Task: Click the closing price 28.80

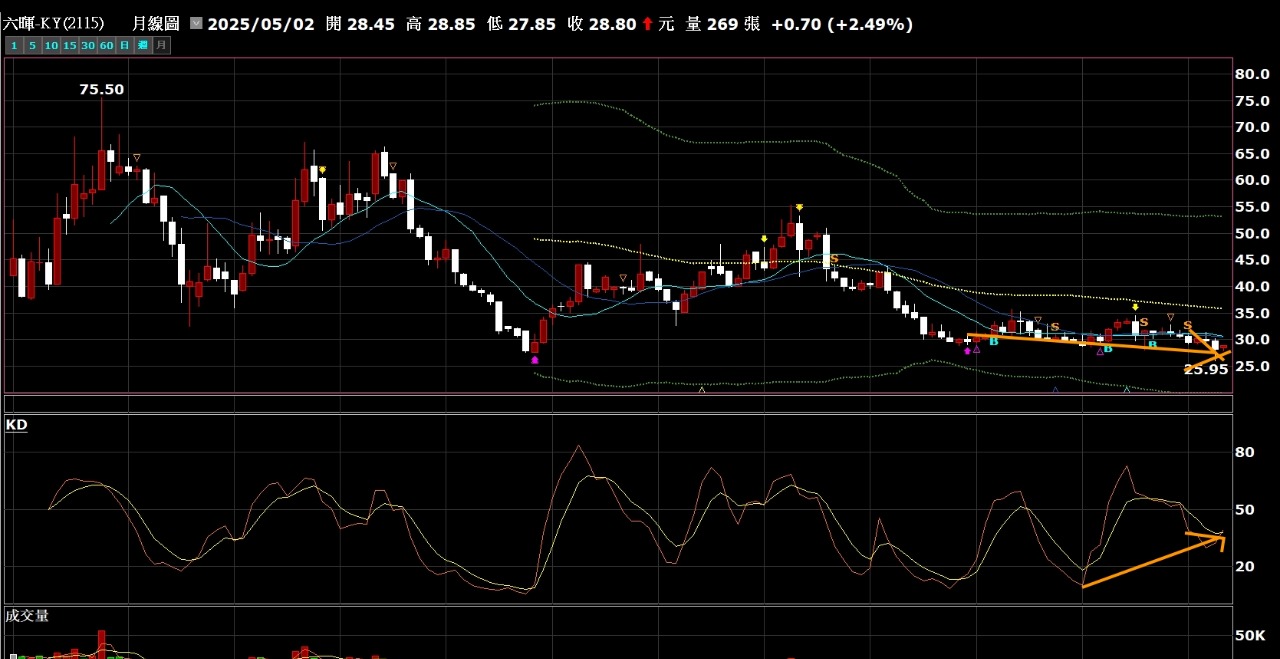Action: pyautogui.click(x=611, y=24)
